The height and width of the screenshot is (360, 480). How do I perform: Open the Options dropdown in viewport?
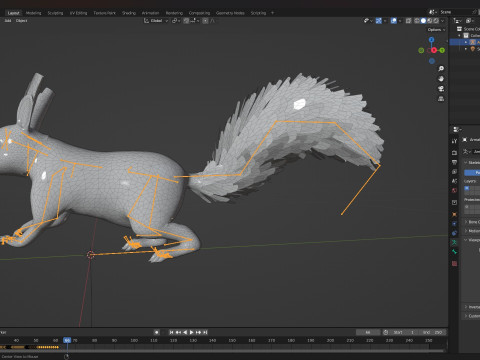click(x=436, y=30)
